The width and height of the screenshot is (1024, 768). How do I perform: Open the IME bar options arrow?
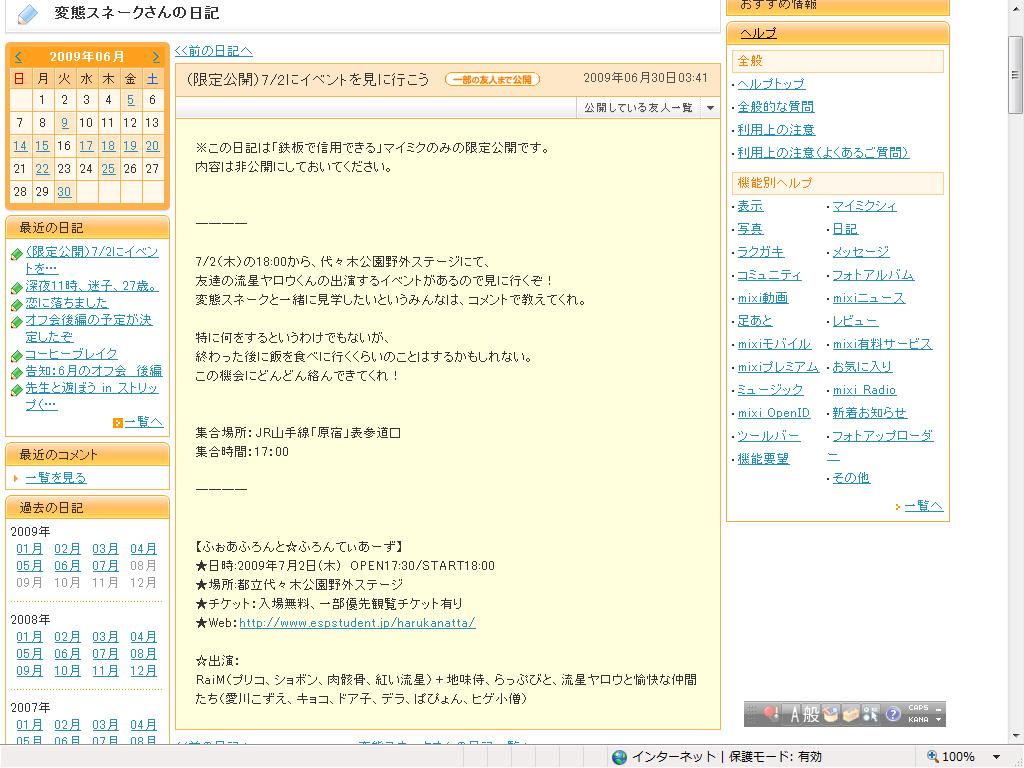coord(938,720)
